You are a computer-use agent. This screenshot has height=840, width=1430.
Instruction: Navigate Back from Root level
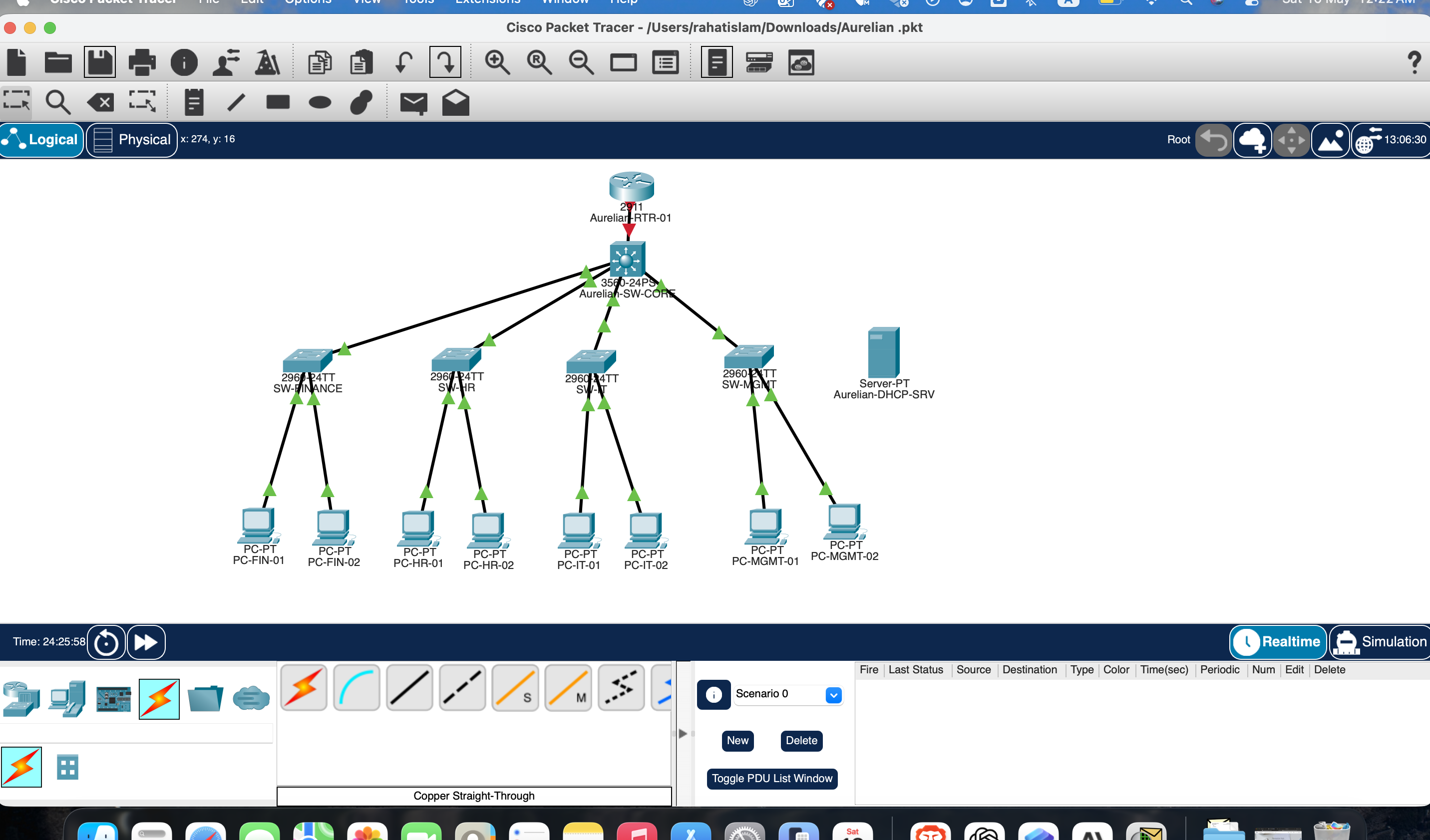(x=1213, y=140)
